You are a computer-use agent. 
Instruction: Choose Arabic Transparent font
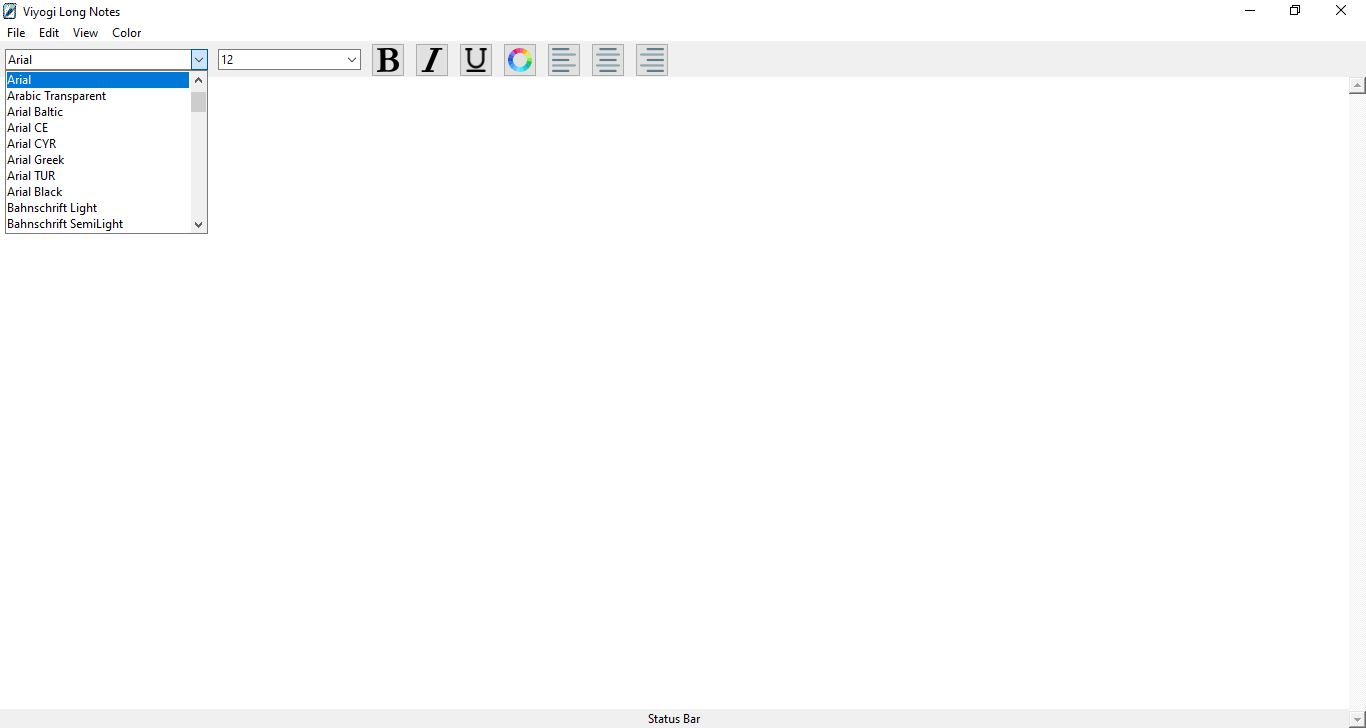point(98,96)
